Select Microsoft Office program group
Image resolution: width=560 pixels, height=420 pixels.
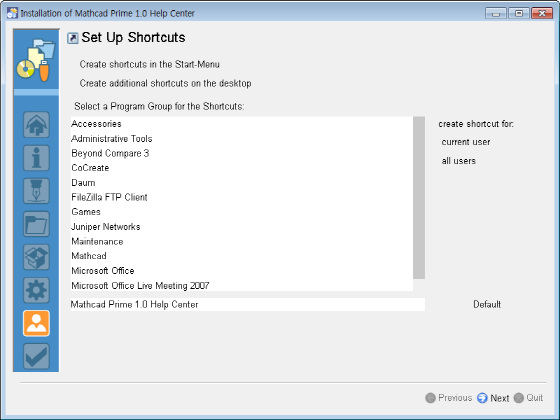point(242,271)
